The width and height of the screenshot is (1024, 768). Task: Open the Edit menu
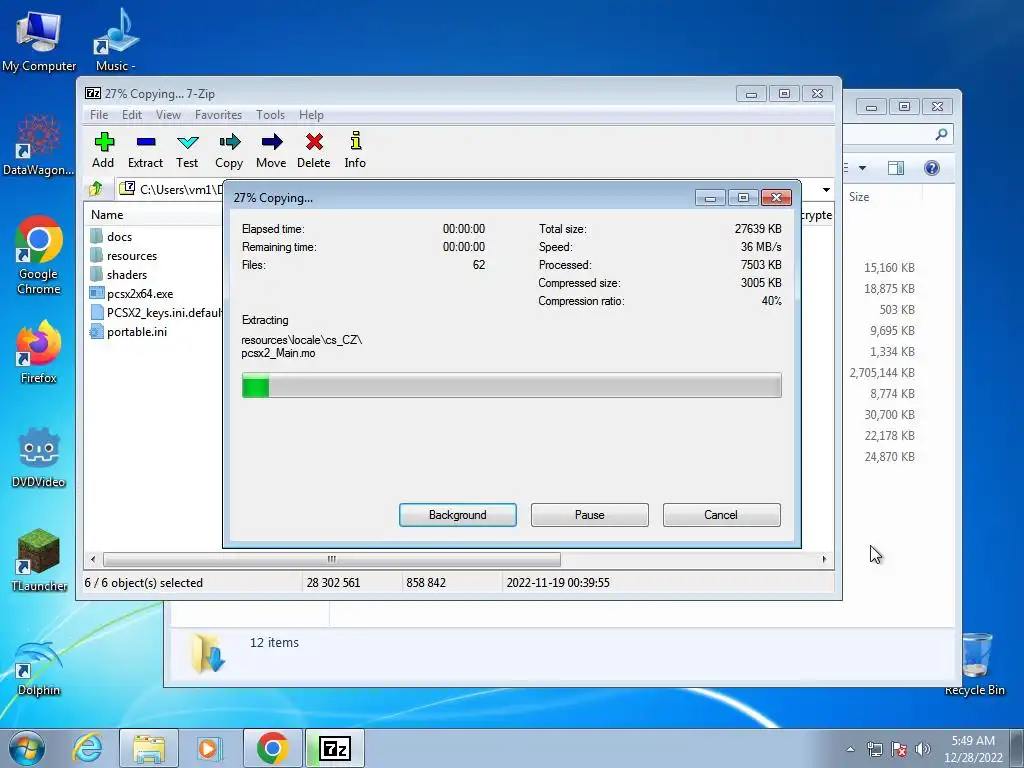coord(131,115)
